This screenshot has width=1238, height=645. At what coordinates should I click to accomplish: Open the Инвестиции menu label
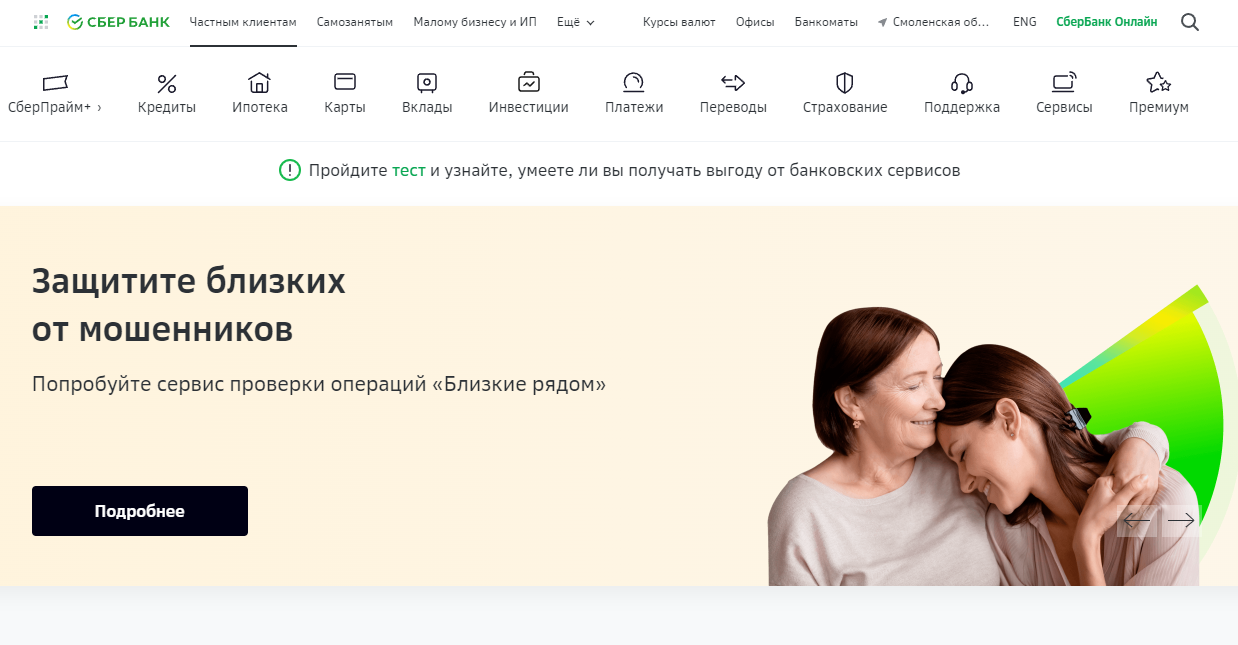click(529, 107)
